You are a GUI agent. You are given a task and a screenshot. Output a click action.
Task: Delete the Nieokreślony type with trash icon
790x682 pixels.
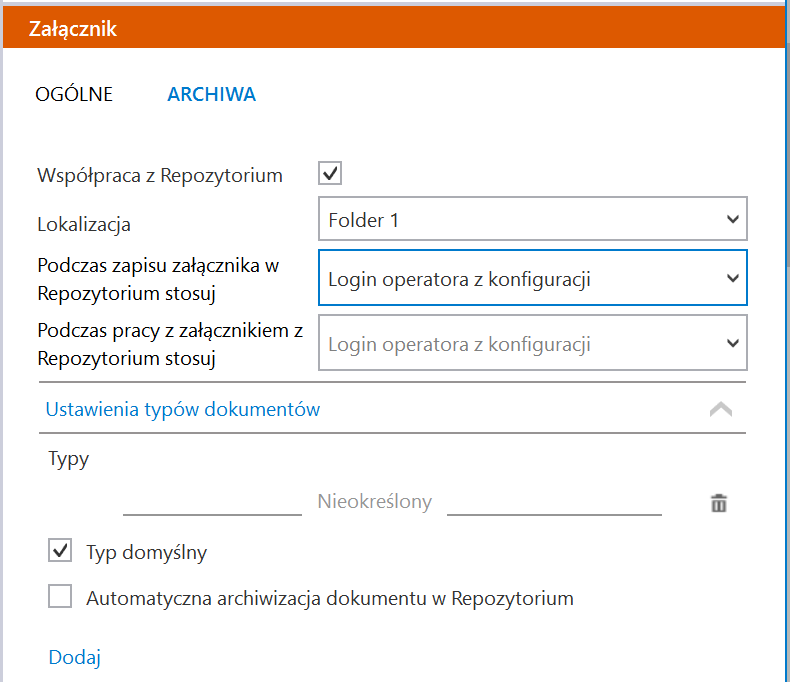pyautogui.click(x=718, y=503)
